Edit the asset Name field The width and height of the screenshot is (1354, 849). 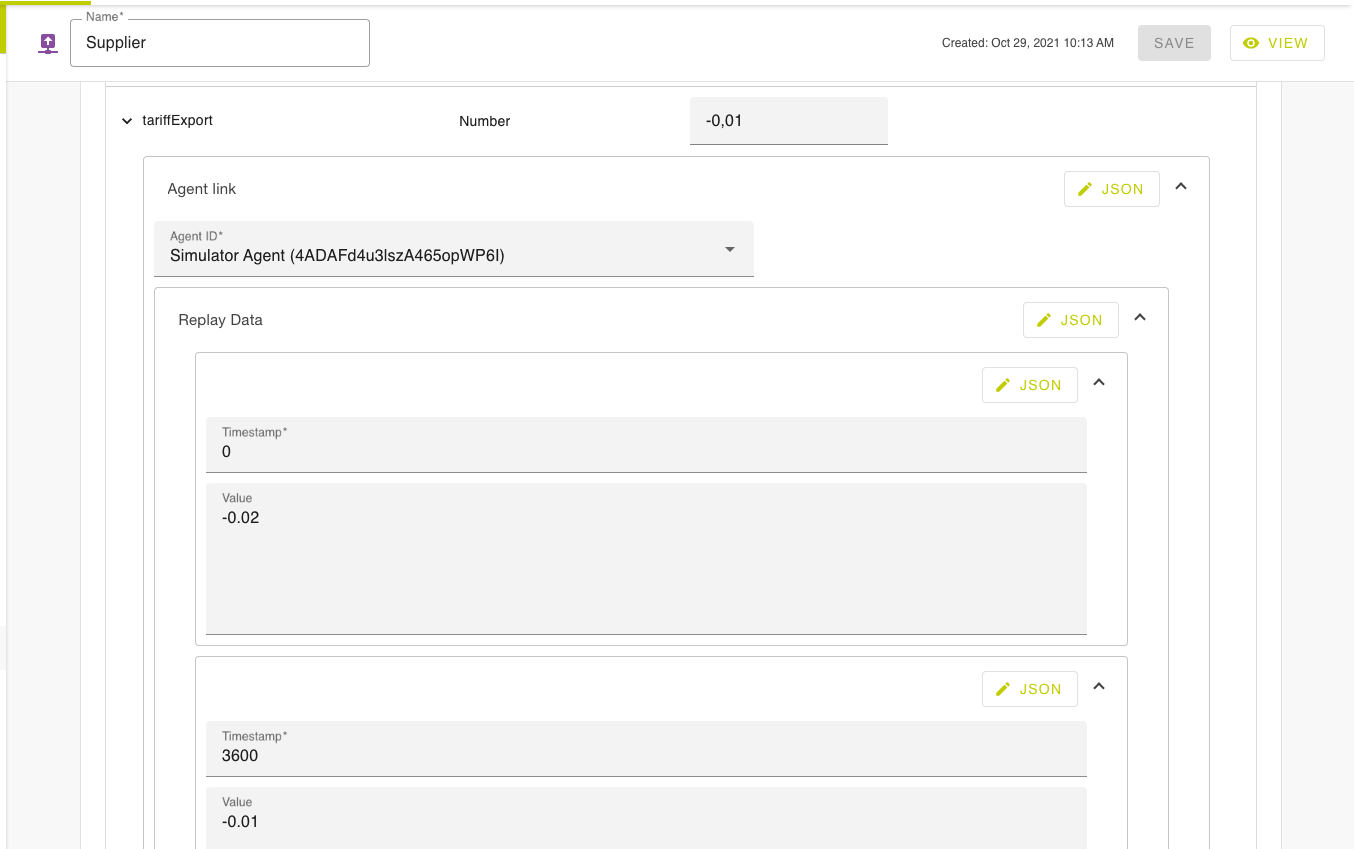coord(220,43)
